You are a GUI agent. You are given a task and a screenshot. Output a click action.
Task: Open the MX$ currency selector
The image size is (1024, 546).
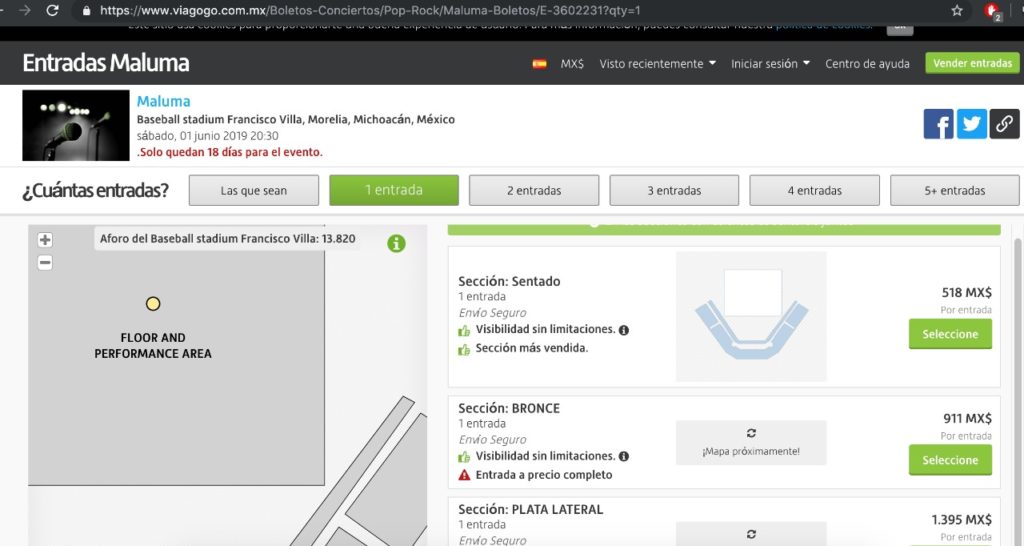pos(572,63)
